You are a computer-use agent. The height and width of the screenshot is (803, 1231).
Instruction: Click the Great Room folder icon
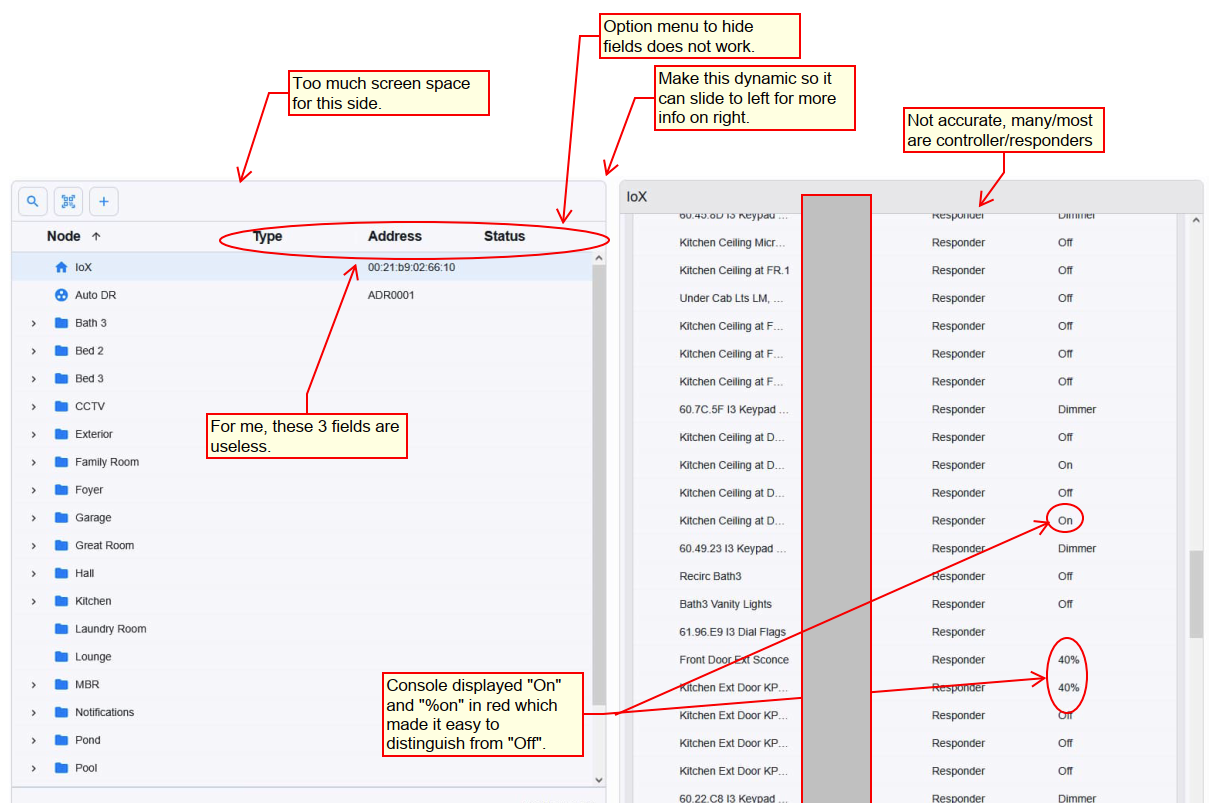(61, 545)
